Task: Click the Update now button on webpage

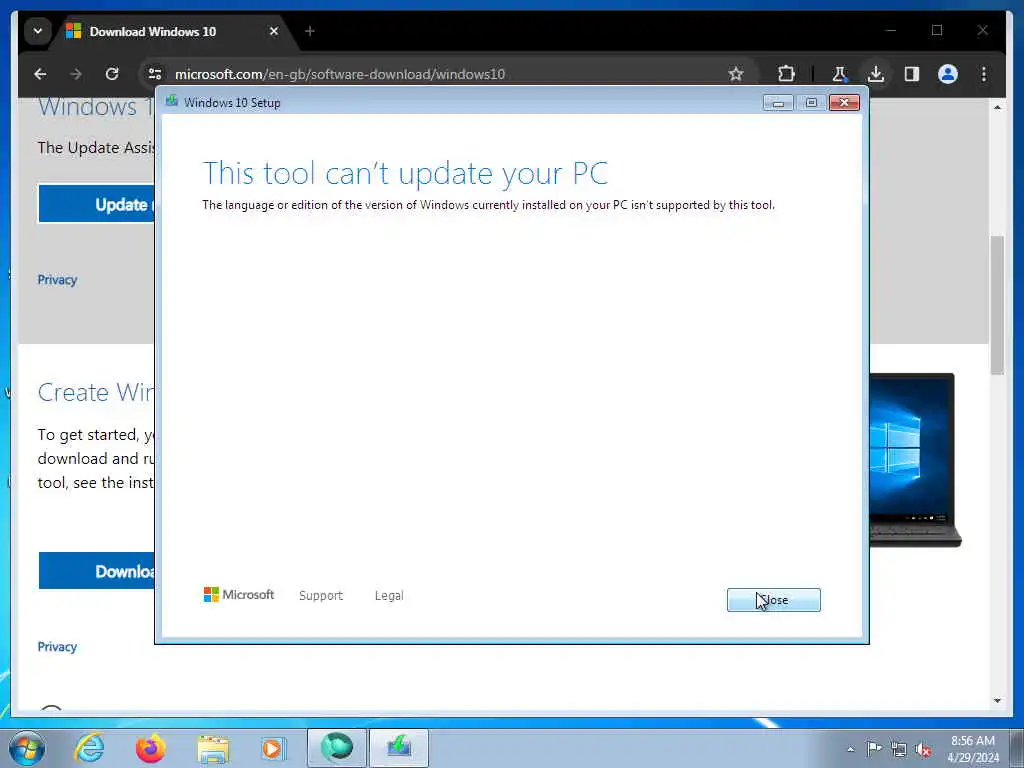Action: point(96,204)
